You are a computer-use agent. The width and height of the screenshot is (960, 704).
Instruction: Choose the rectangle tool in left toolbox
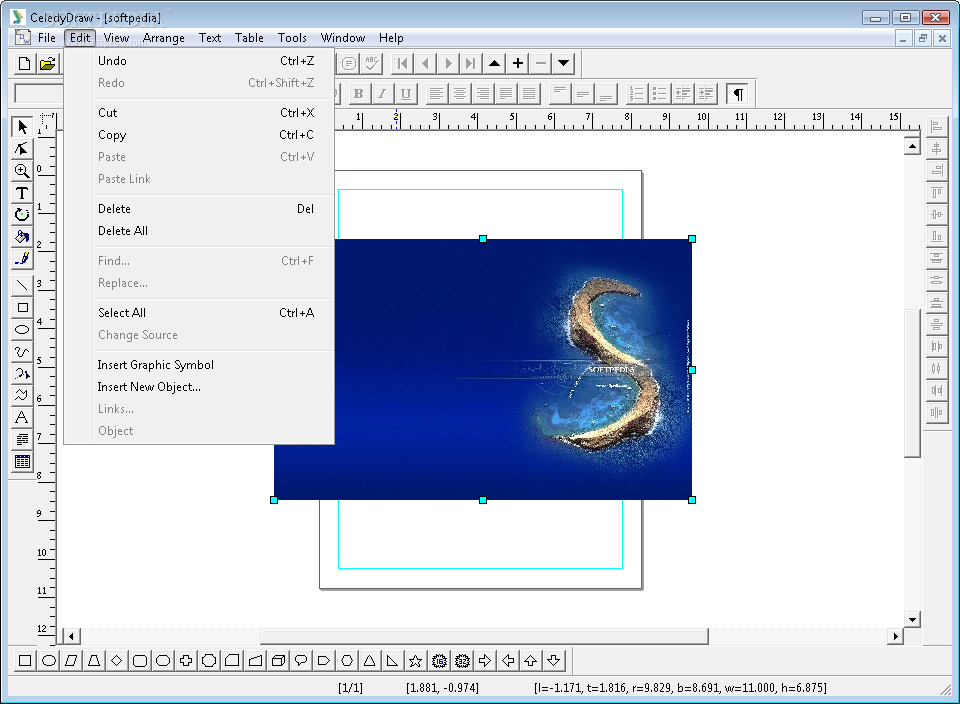(x=22, y=307)
